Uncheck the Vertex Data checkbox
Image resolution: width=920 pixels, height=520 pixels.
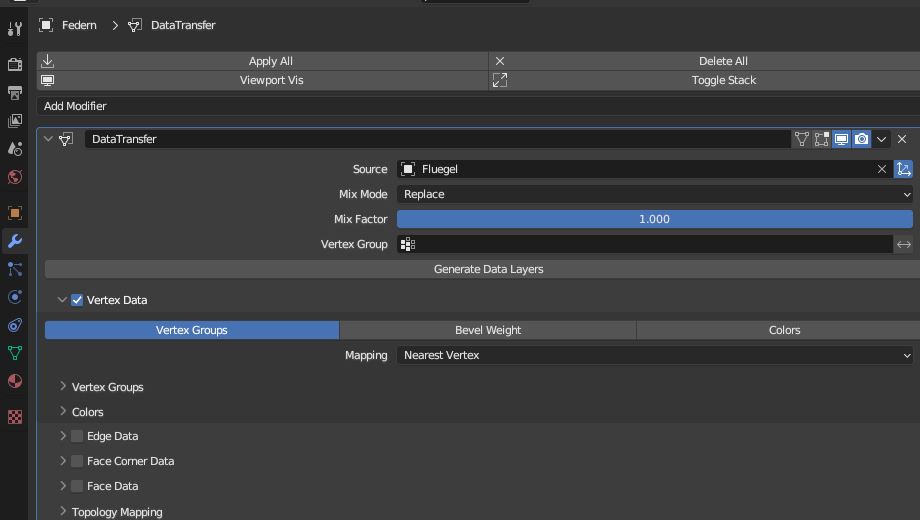(77, 300)
